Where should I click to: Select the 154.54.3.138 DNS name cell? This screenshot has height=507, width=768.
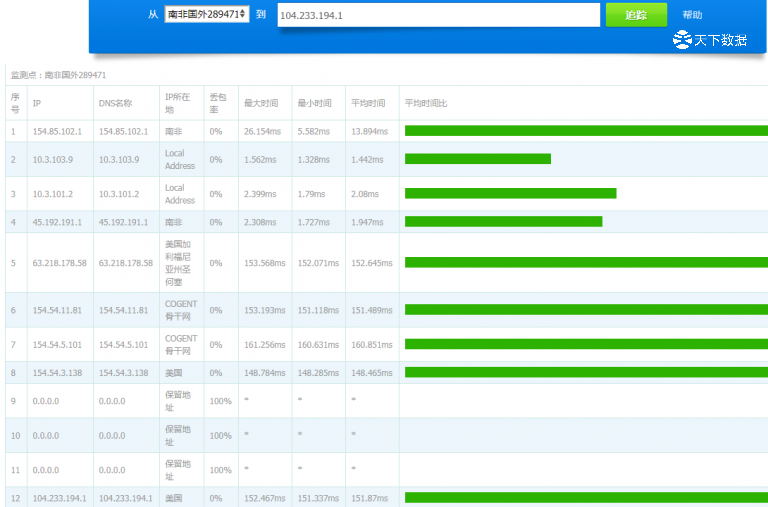(123, 372)
